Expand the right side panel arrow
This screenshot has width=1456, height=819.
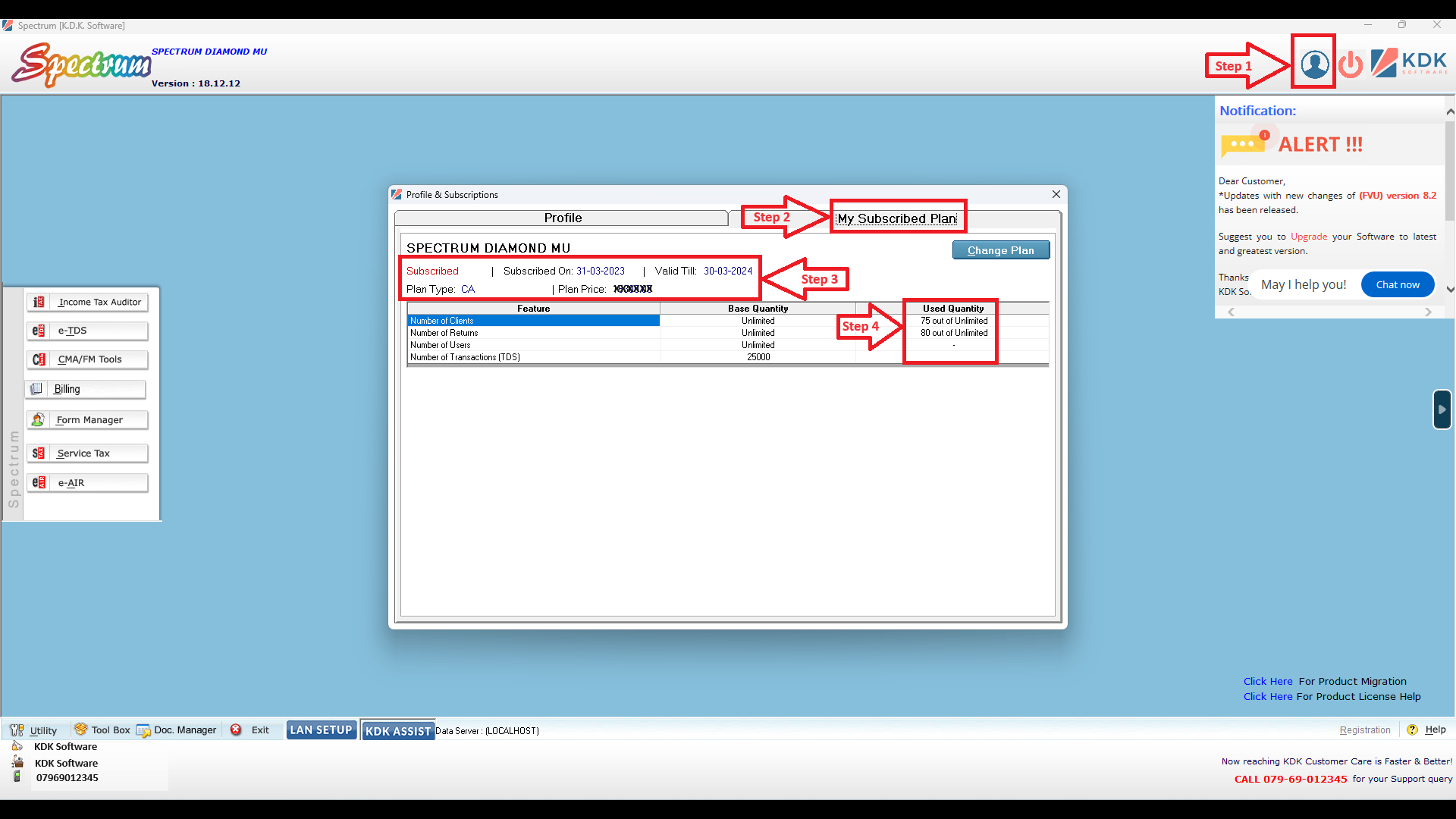pyautogui.click(x=1442, y=409)
